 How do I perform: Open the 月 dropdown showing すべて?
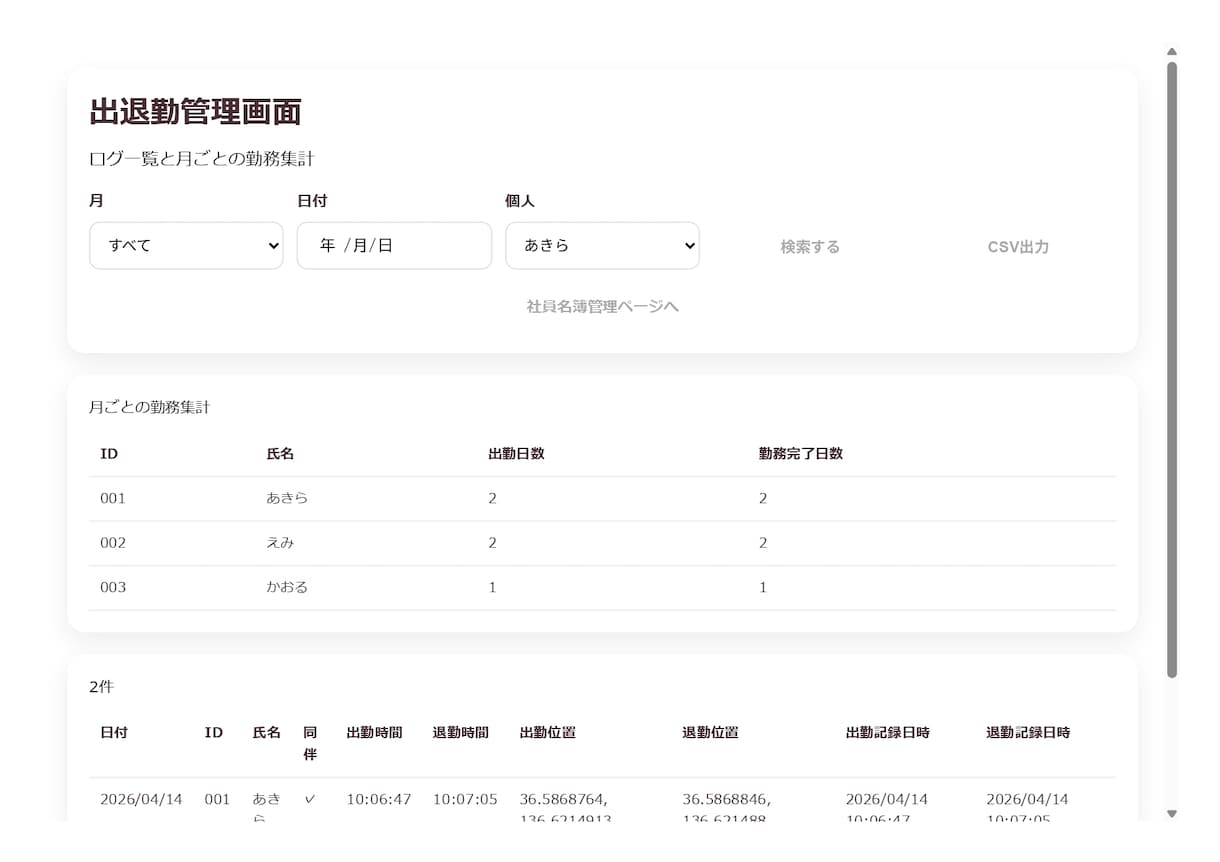pyautogui.click(x=186, y=246)
